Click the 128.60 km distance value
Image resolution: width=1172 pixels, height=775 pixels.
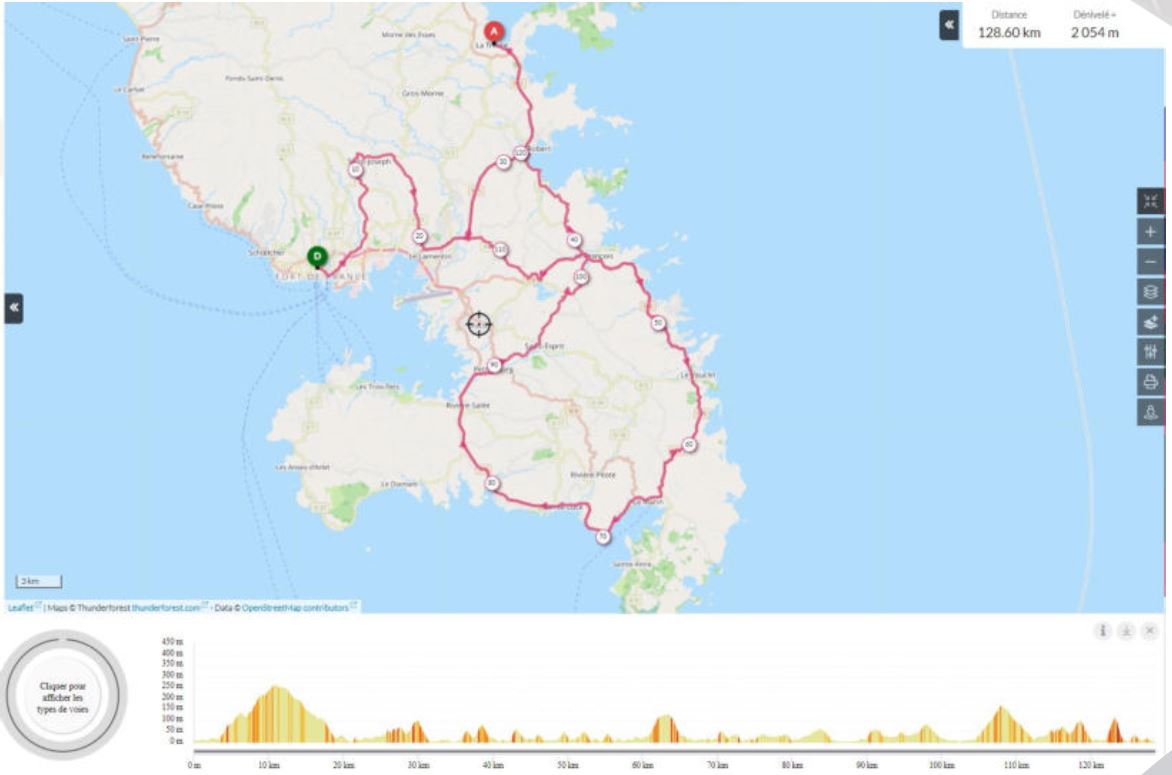pos(1009,32)
